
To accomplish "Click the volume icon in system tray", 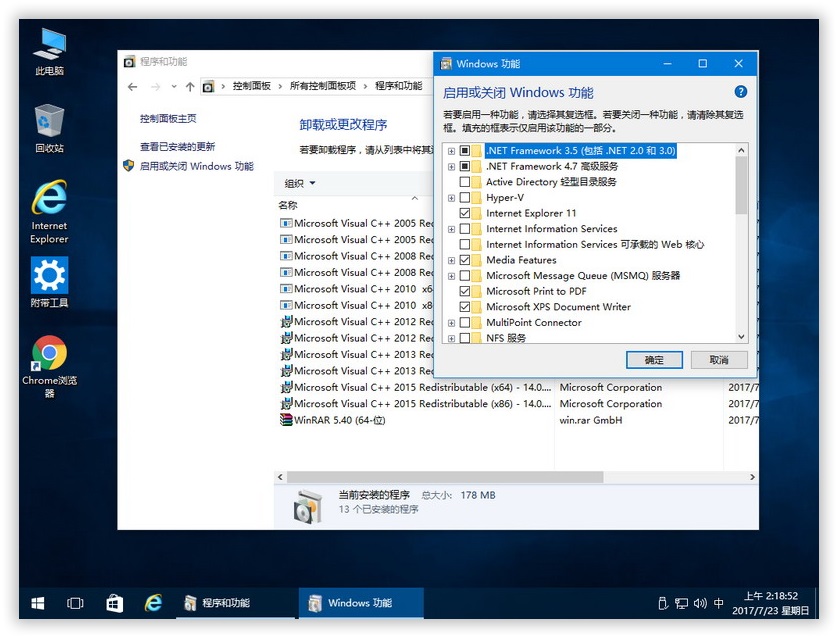I will pos(700,603).
